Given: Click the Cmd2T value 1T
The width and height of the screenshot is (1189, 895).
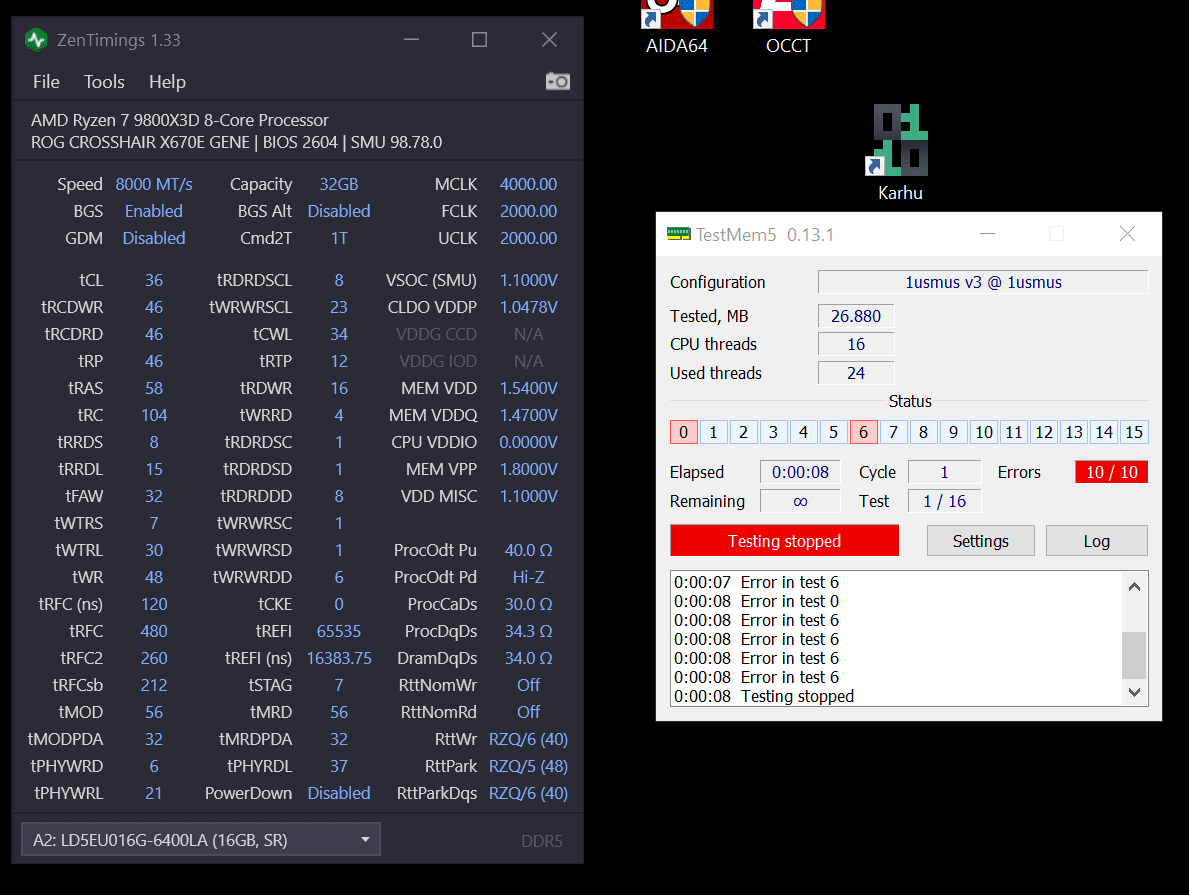Looking at the screenshot, I should [339, 238].
